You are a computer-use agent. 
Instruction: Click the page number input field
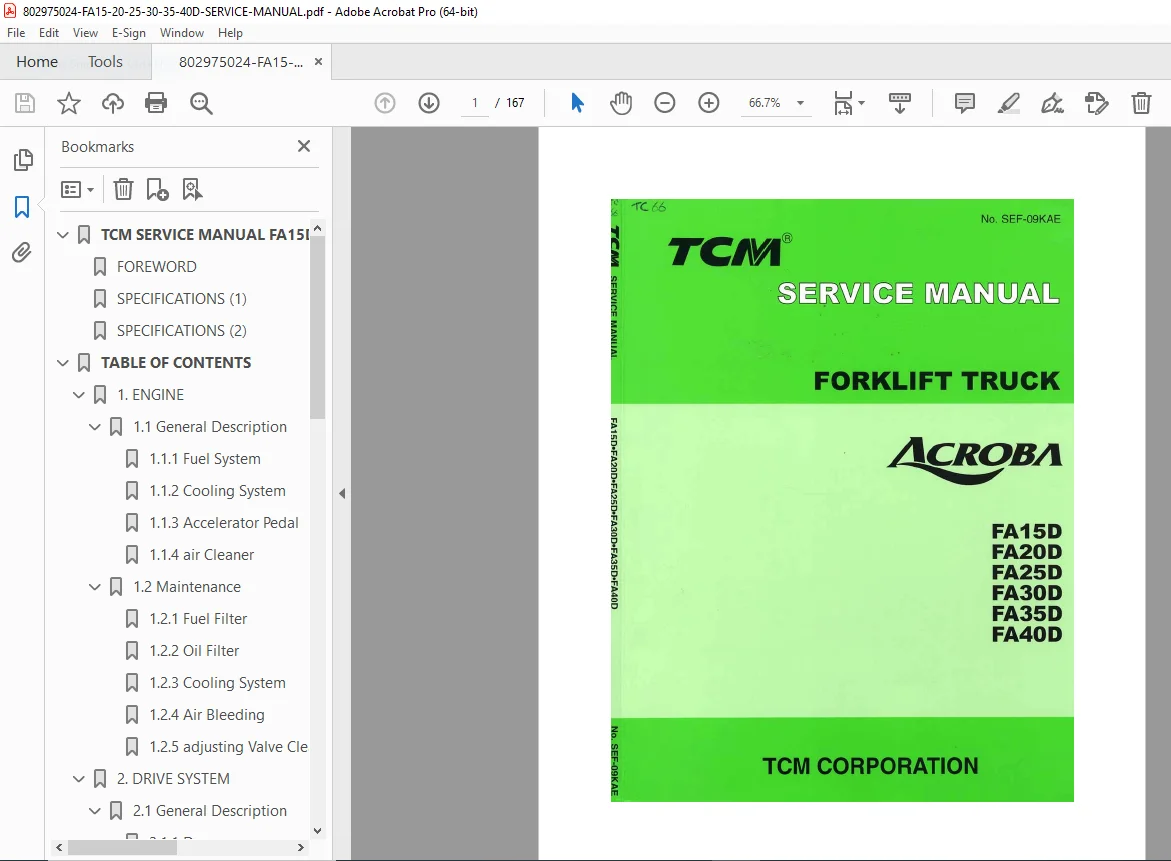474,102
